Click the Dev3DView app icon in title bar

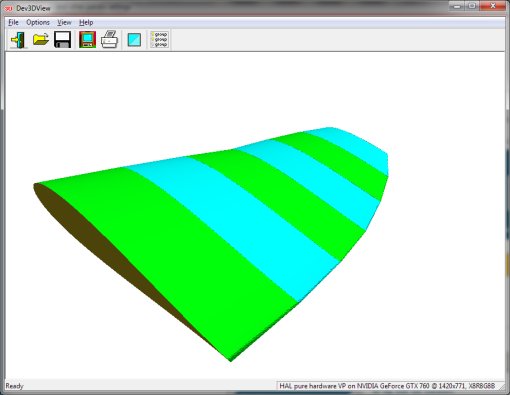pos(8,8)
